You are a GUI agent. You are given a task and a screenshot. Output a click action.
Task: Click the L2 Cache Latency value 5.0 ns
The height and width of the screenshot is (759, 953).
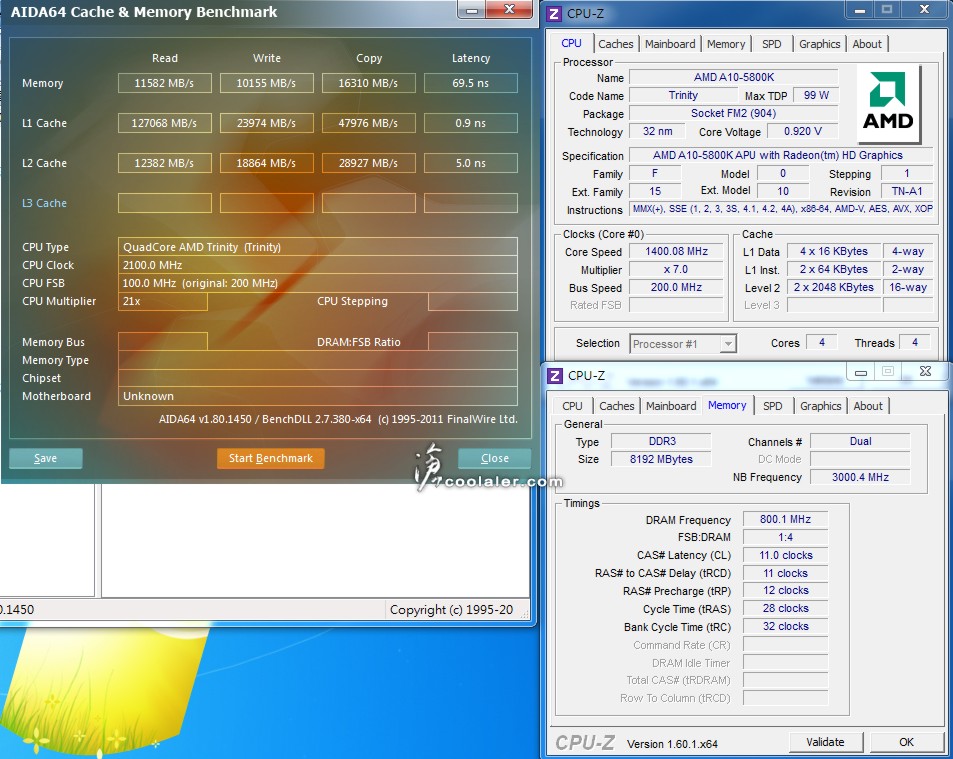pos(471,163)
